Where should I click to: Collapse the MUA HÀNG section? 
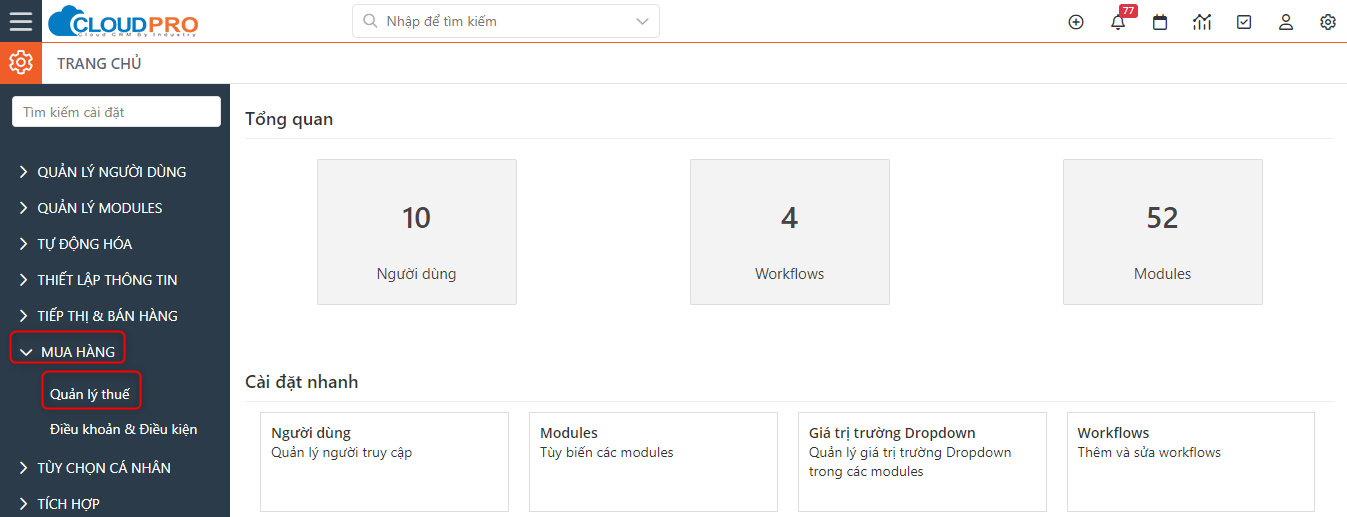(67, 352)
